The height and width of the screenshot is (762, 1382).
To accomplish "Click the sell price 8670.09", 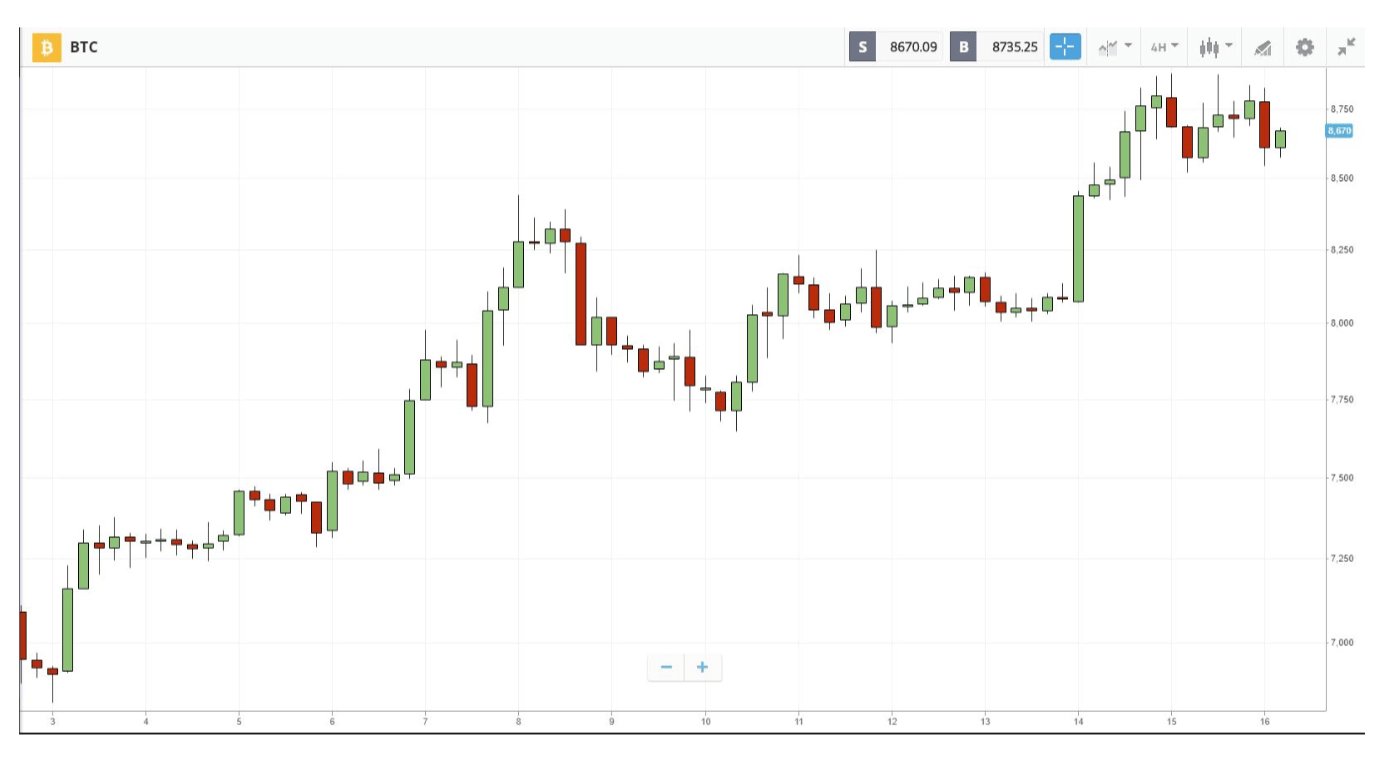I will click(x=913, y=47).
